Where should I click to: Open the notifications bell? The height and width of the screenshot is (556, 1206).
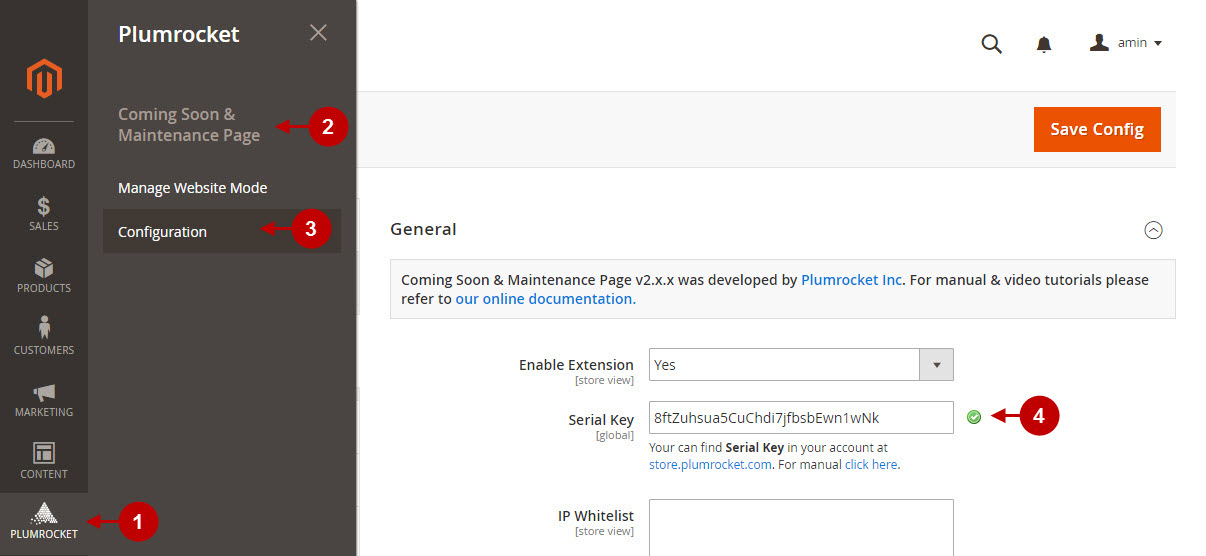[x=1044, y=44]
